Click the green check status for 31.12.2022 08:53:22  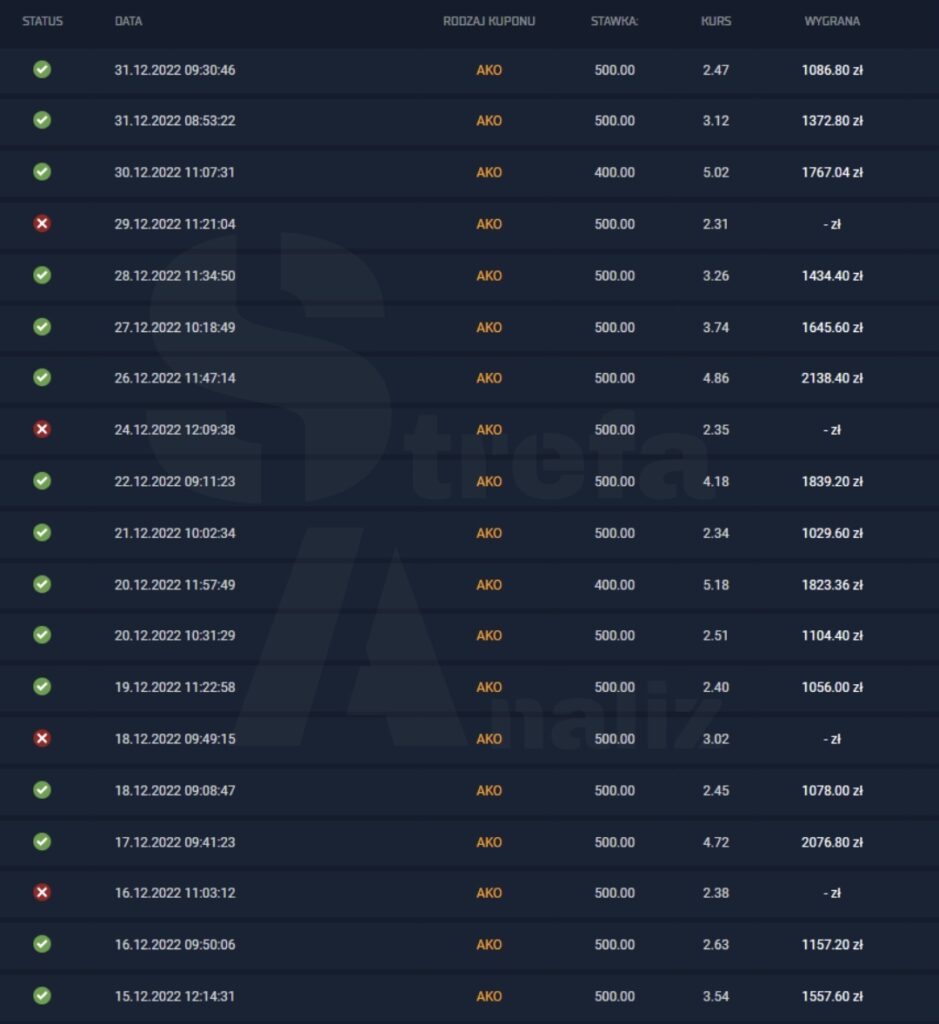42,120
